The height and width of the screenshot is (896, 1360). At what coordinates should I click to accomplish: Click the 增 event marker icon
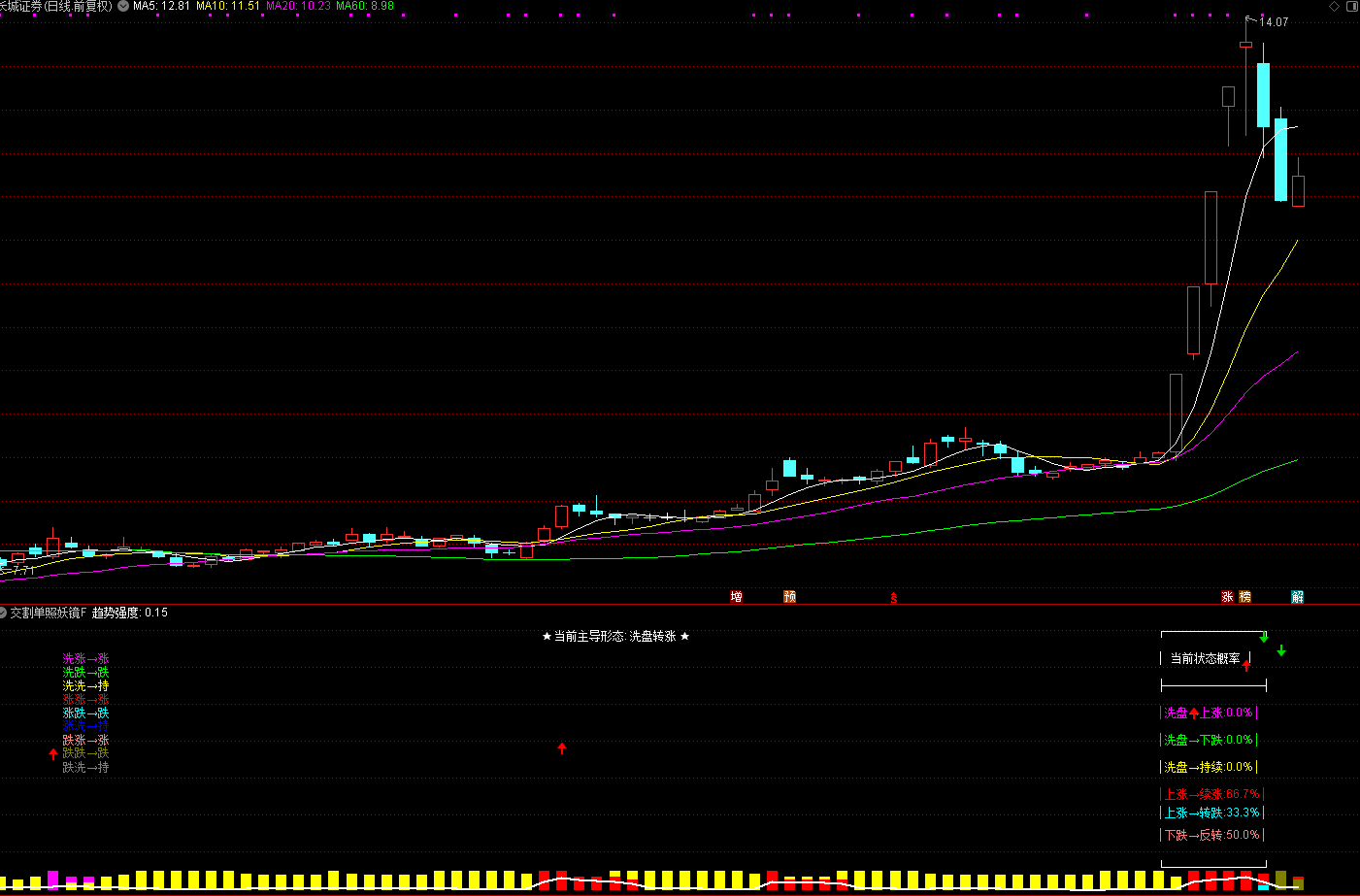(x=737, y=596)
